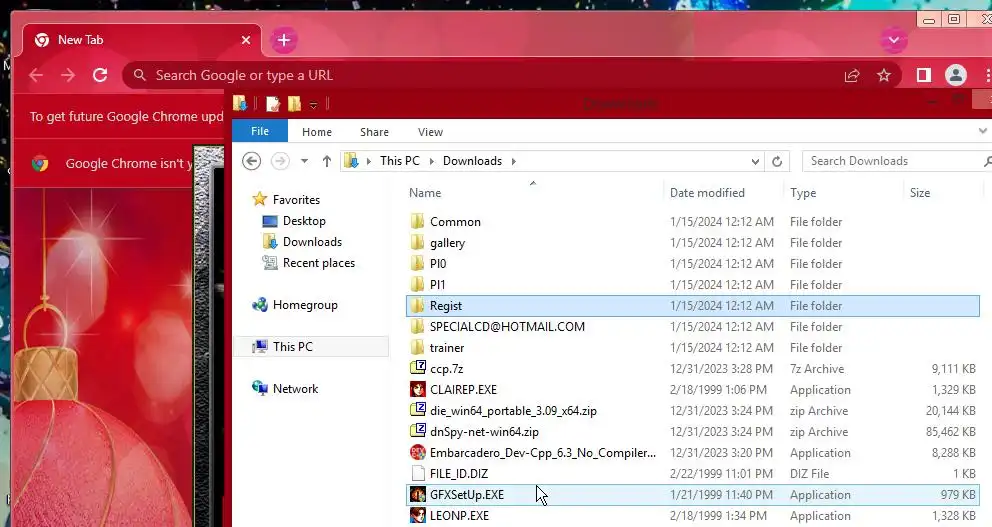Click the Chrome share page icon

[852, 75]
